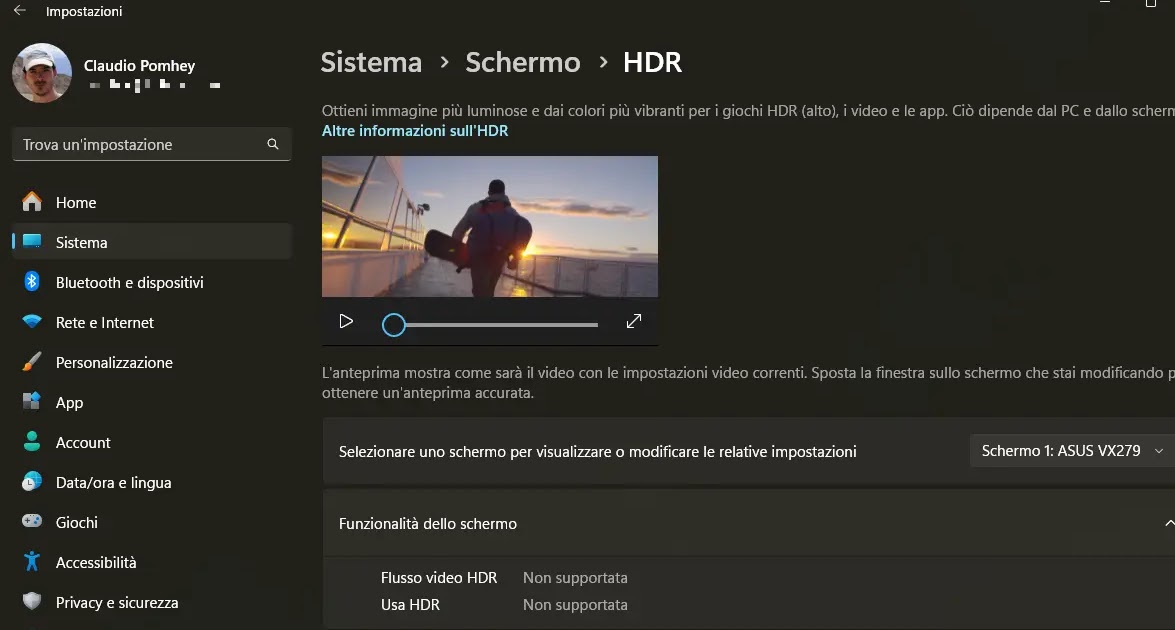Open Giochi settings section
The image size is (1175, 630).
(76, 523)
